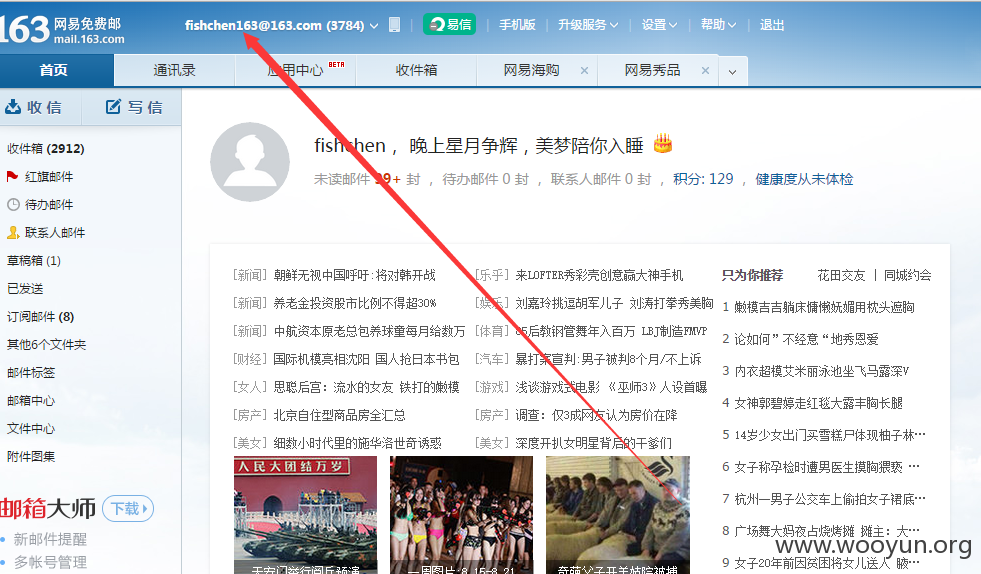
Task: Open 调查: 仅3成网友认为房价在降 link
Action: [596, 415]
